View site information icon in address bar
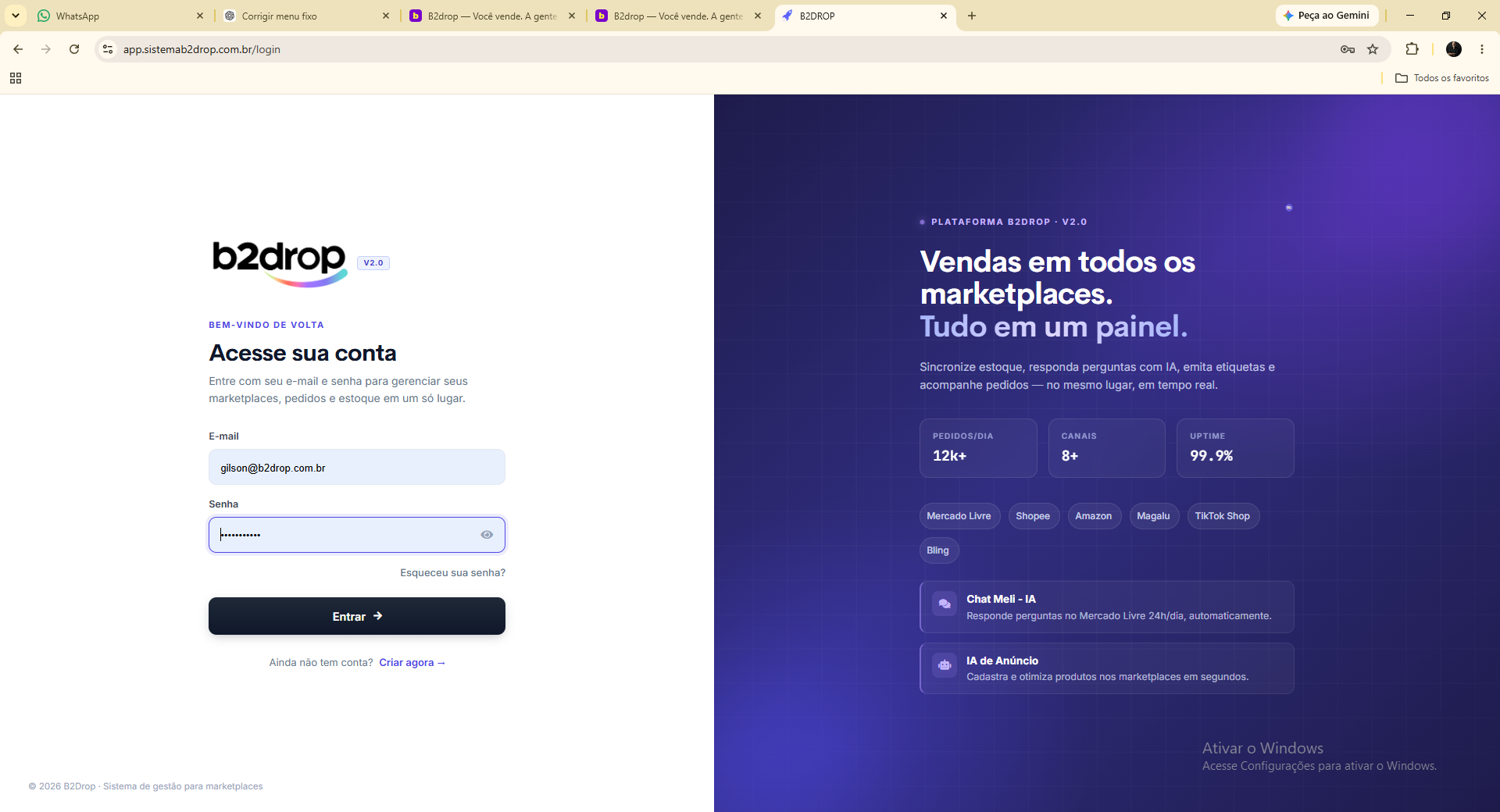The width and height of the screenshot is (1500, 812). (108, 49)
